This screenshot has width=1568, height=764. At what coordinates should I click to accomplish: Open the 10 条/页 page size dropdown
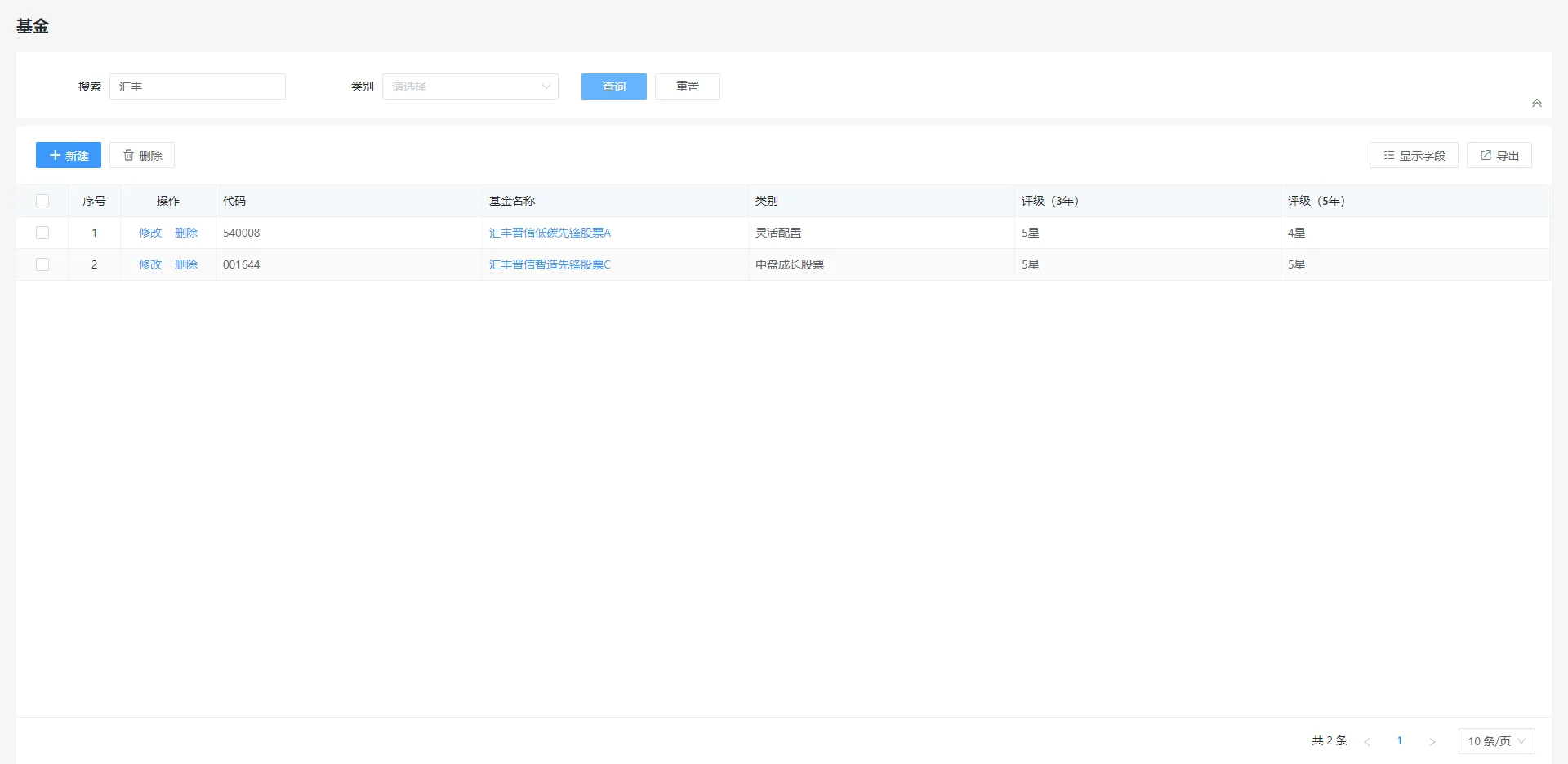click(1496, 741)
